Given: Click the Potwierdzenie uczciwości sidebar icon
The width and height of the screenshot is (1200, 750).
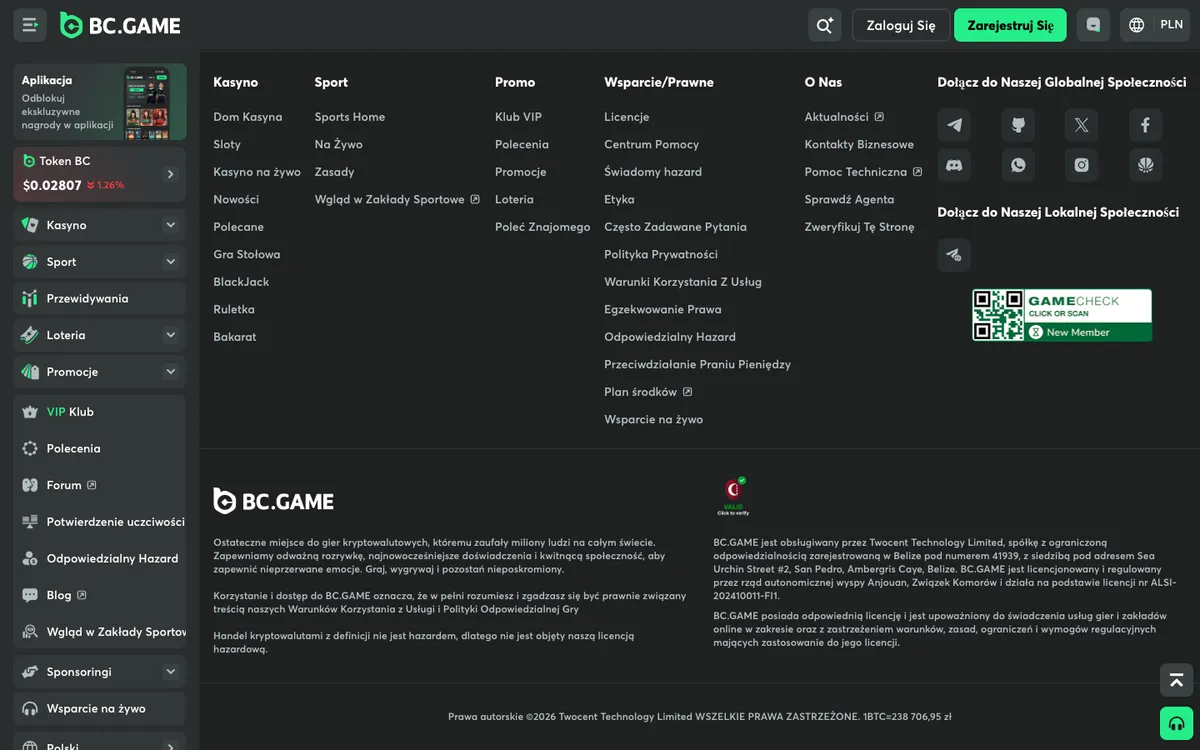Looking at the screenshot, I should [x=30, y=522].
